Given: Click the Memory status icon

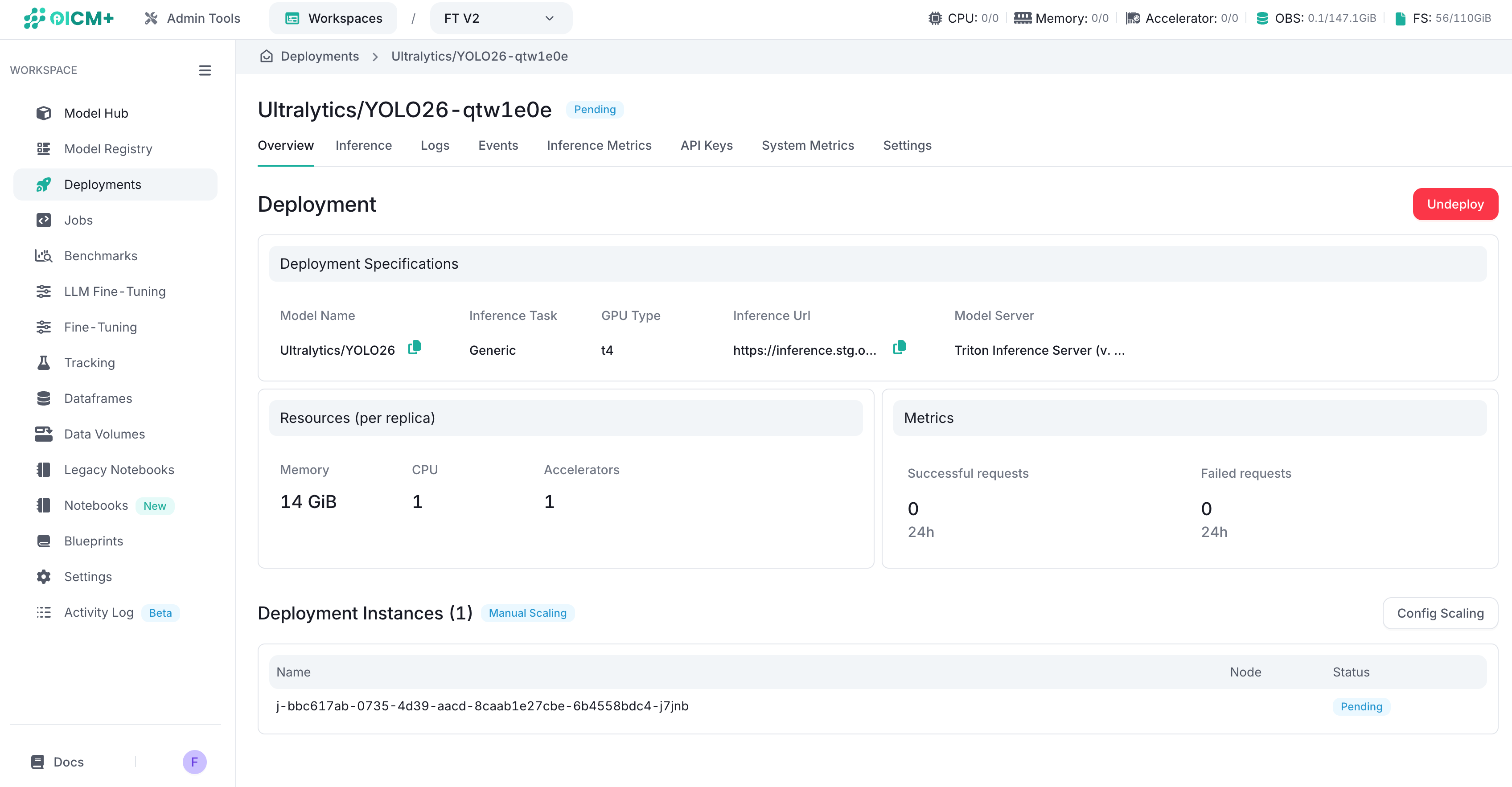Looking at the screenshot, I should click(1023, 18).
